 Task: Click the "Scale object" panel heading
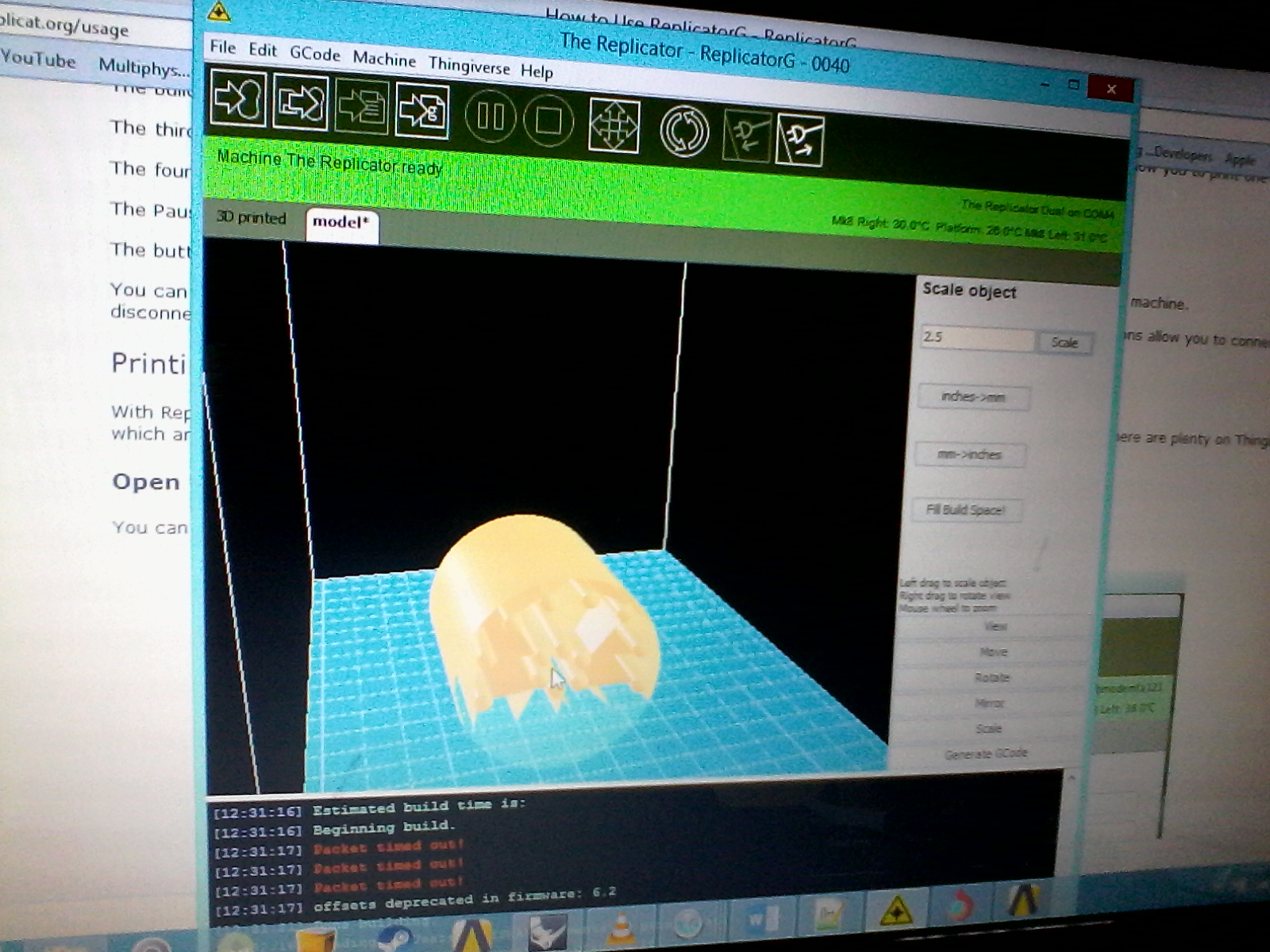(969, 290)
